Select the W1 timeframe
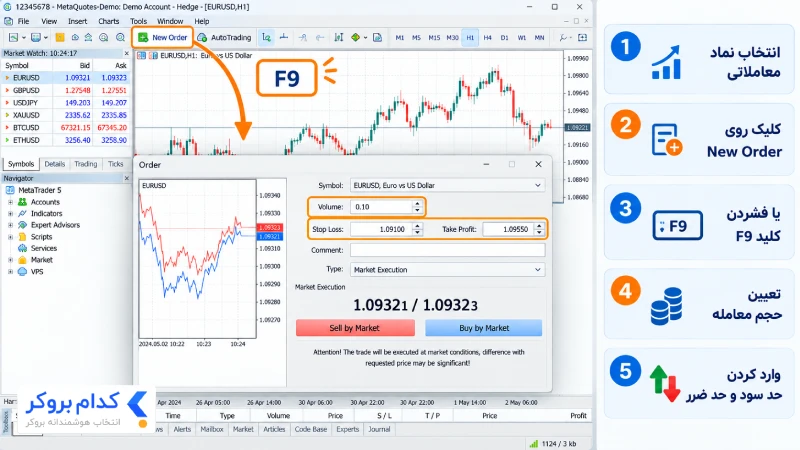Screen dimensions: 800x450 tap(521, 38)
